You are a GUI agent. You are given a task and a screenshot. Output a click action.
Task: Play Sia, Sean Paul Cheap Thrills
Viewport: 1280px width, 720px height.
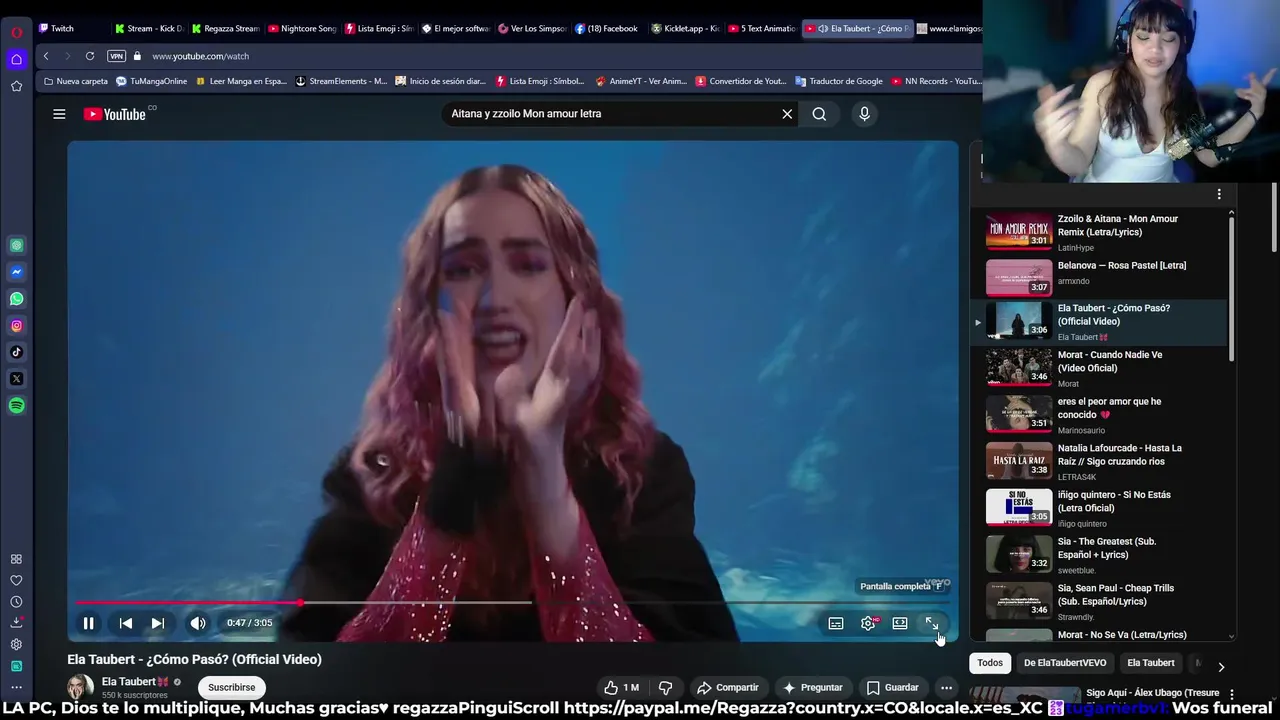[1100, 601]
